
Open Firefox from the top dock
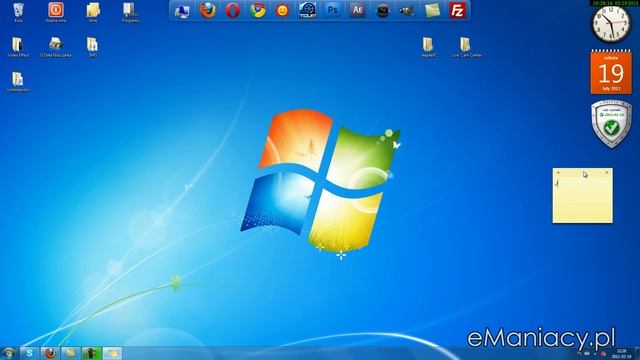[x=208, y=10]
